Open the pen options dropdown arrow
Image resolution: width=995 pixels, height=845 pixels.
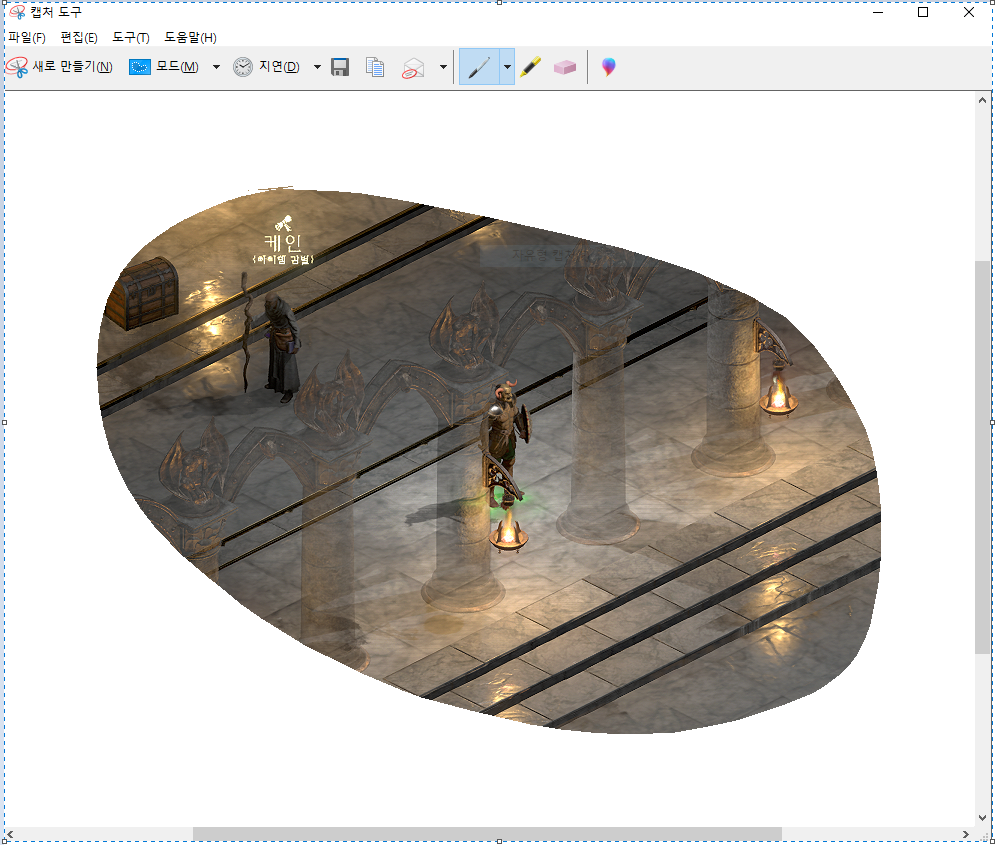tap(507, 67)
